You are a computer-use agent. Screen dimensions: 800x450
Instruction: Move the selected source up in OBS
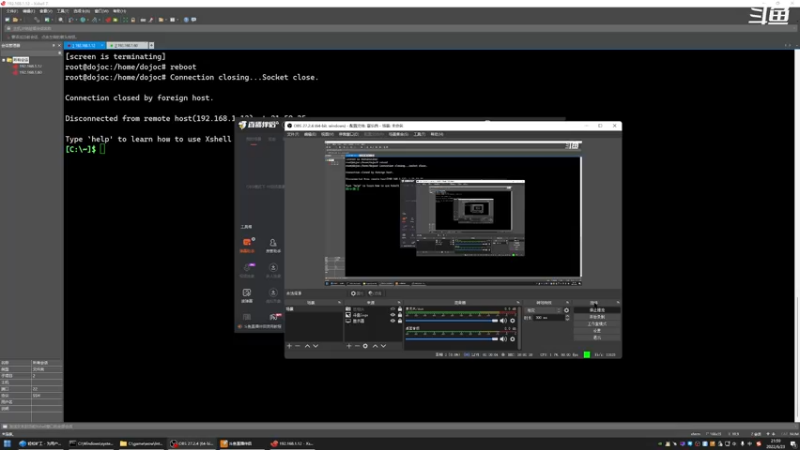375,346
